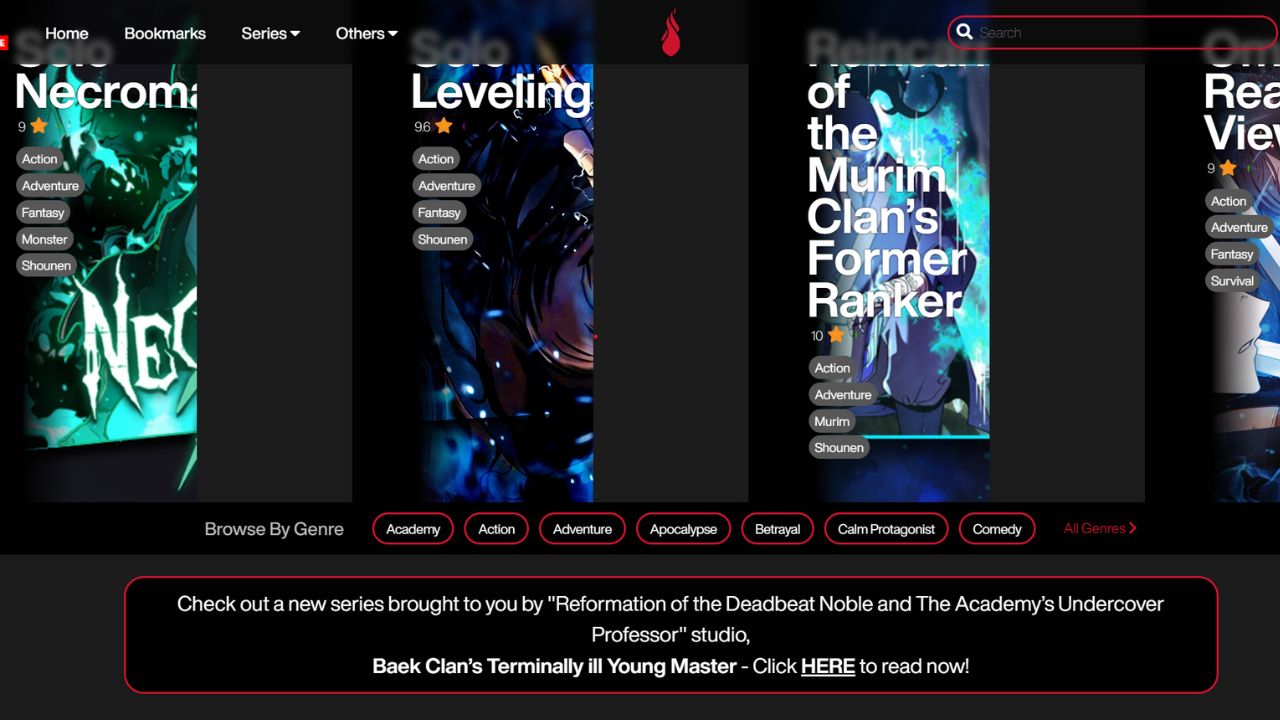
Task: Click the star icon under Solo Necromancy title
Action: coord(39,126)
